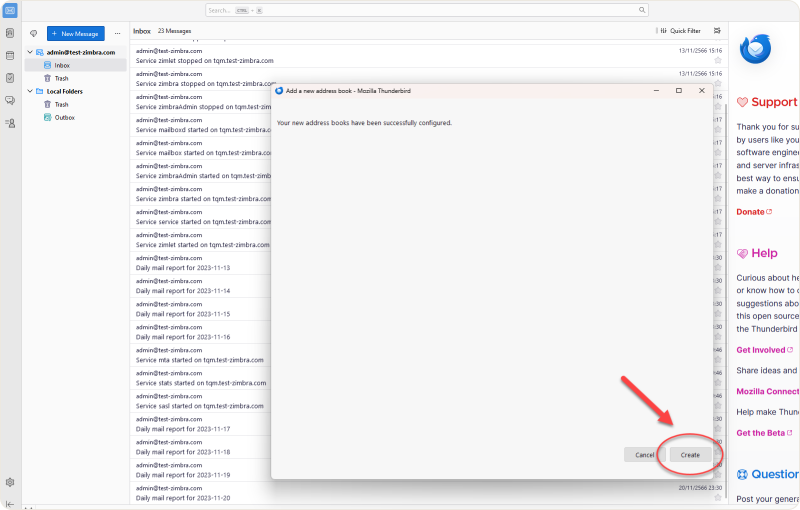Open the Get the Beta link

point(764,433)
